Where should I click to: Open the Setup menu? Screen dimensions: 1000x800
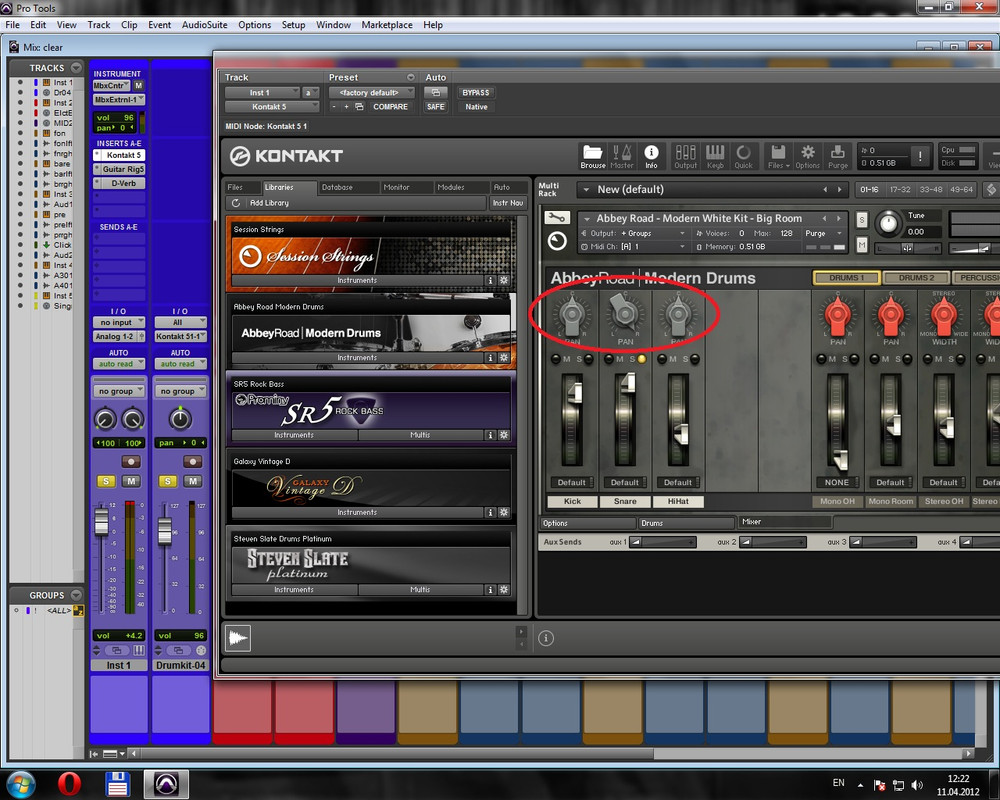(293, 25)
